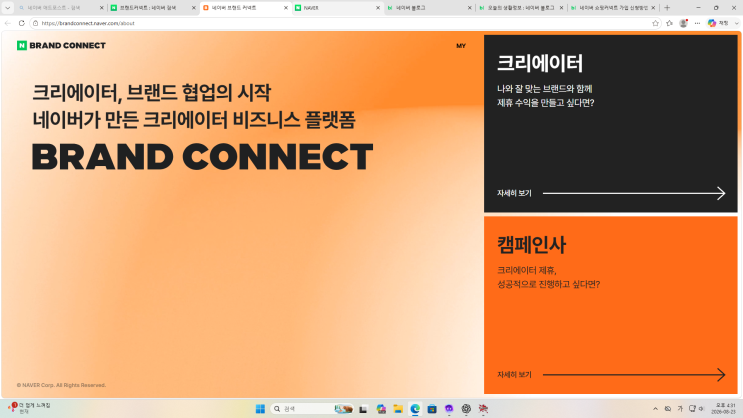Select the 캠페인사 card heading

(531, 245)
